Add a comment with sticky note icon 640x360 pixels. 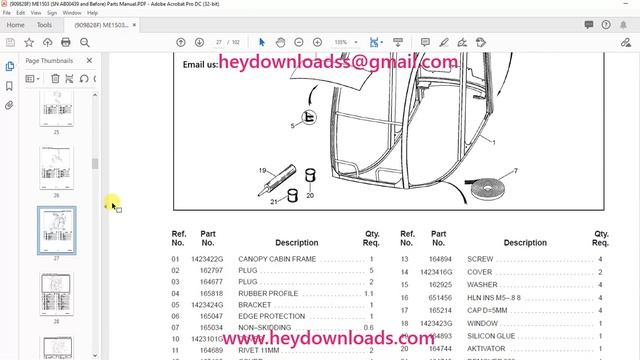pyautogui.click(x=425, y=42)
